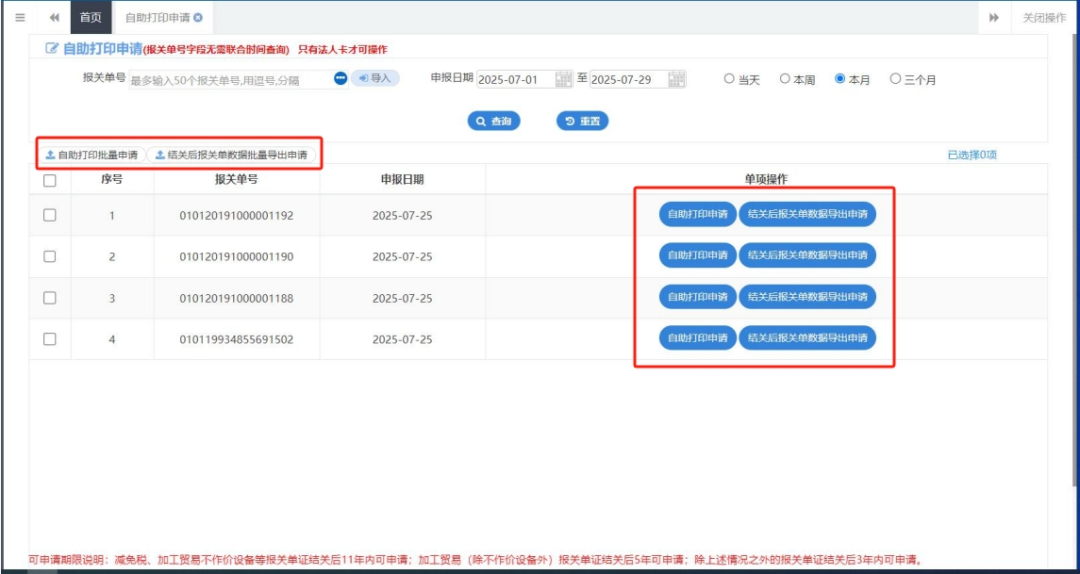Click 结关后报关单数据导出申请 for 010120191000001188

click(807, 297)
